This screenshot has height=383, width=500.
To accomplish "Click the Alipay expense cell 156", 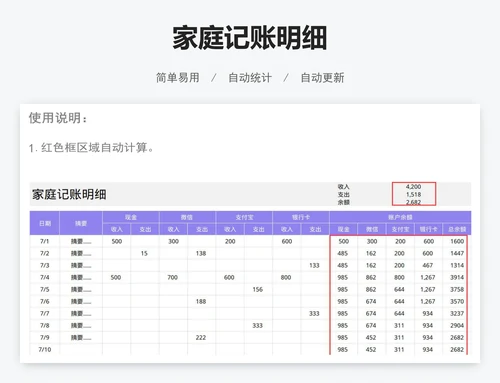I will pyautogui.click(x=257, y=289).
